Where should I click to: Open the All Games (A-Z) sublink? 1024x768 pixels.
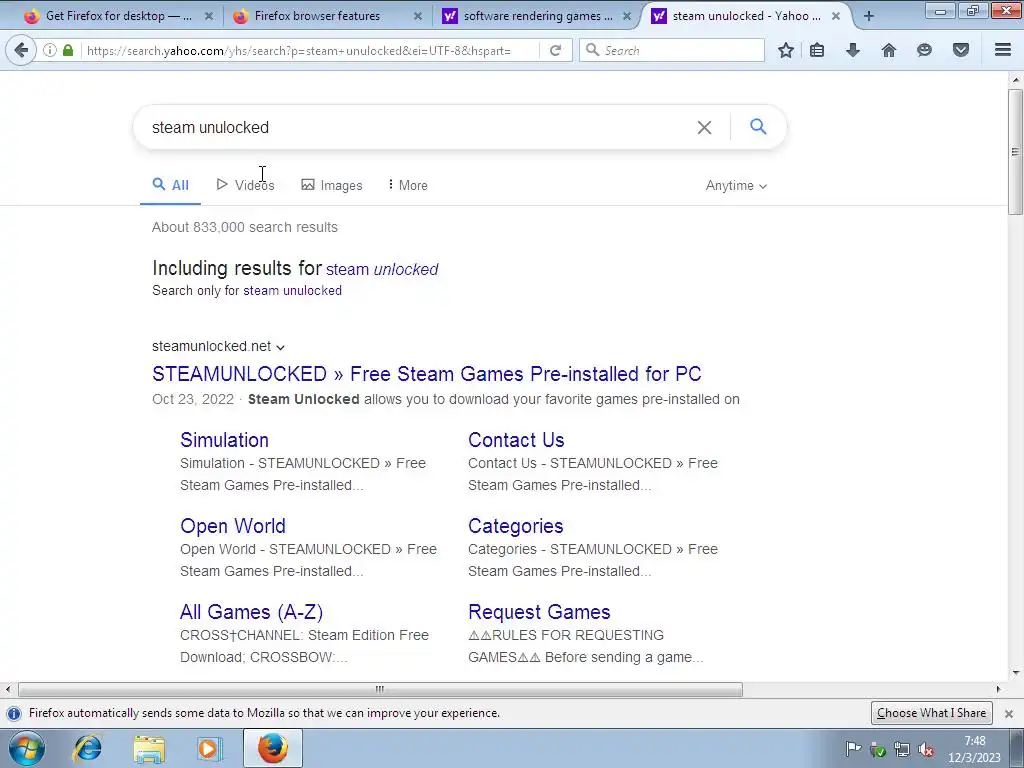point(251,613)
